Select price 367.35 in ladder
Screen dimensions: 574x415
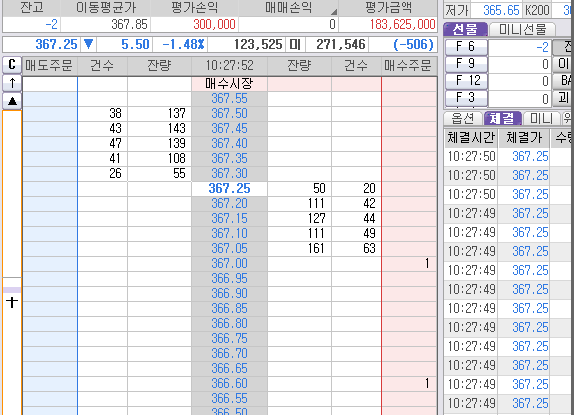(x=229, y=158)
